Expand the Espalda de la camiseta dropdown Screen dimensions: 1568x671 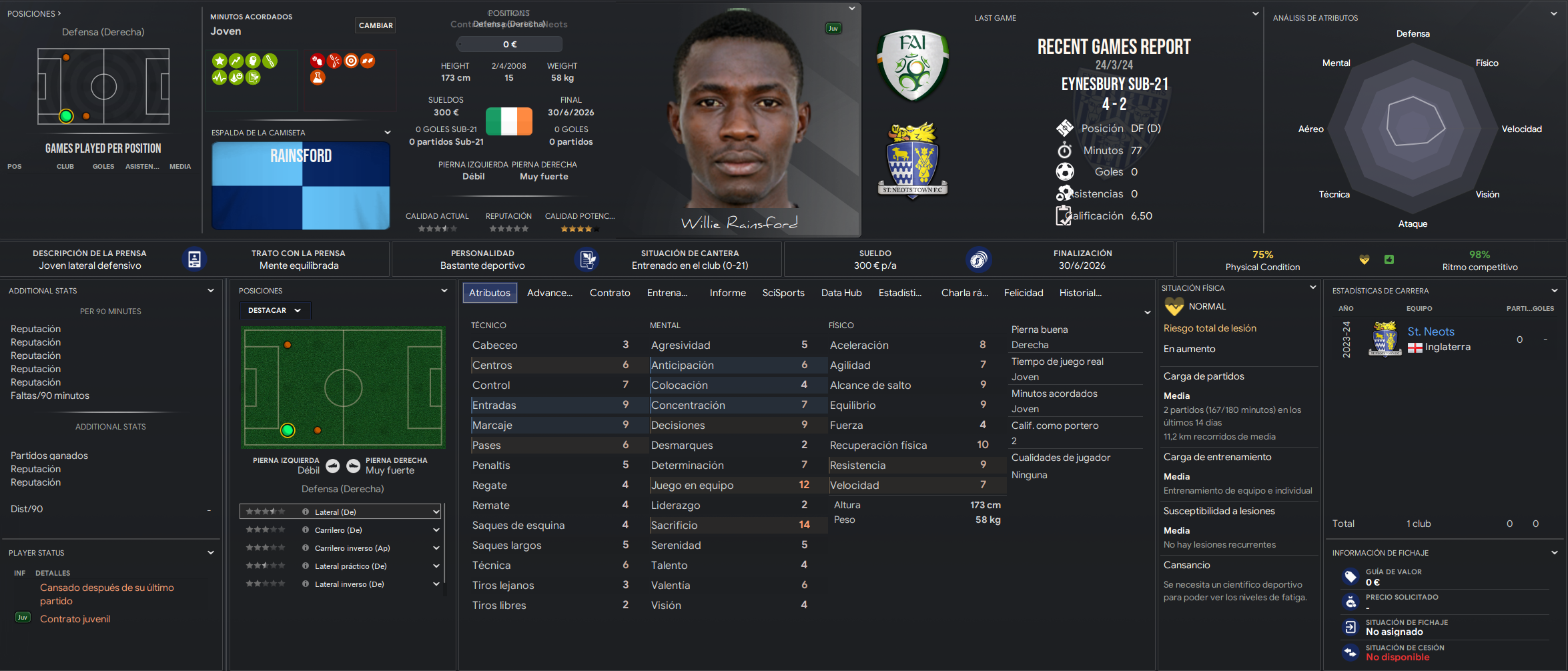pyautogui.click(x=387, y=132)
